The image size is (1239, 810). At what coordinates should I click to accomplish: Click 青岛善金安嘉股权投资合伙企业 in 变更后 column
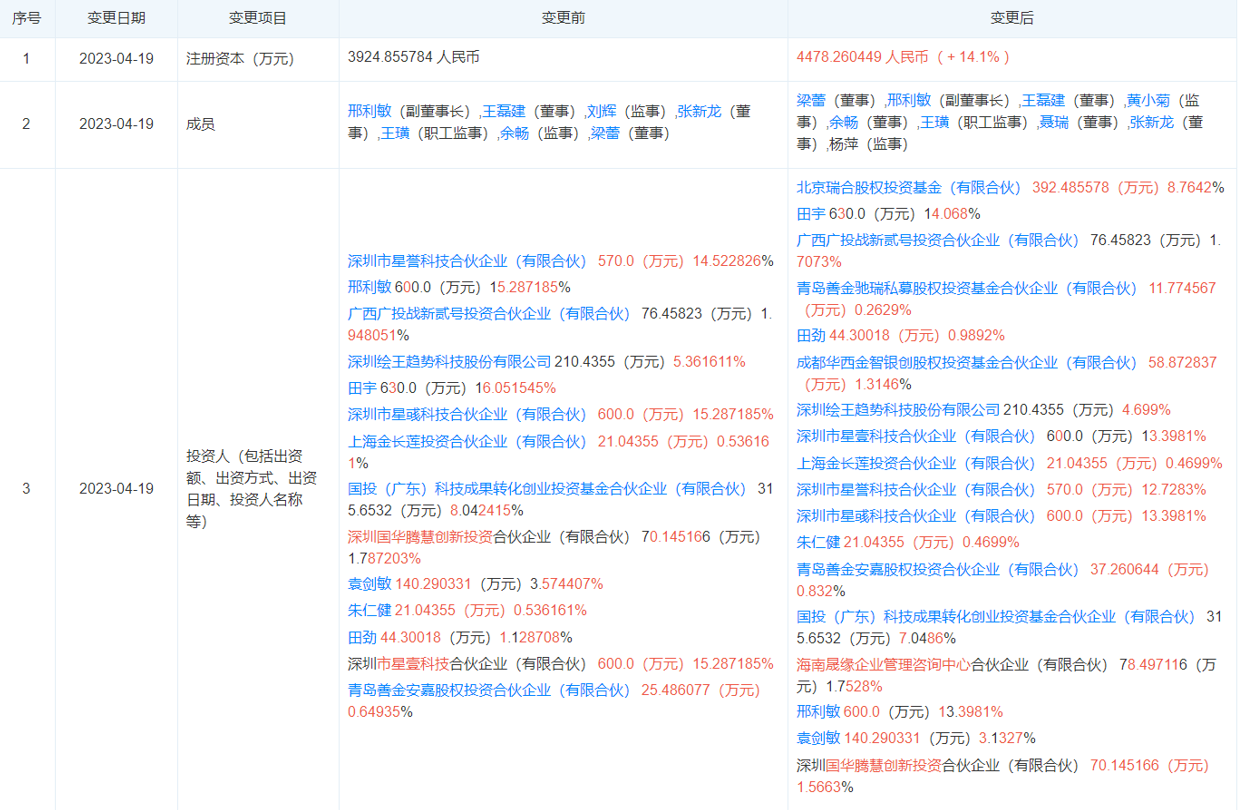click(x=938, y=569)
